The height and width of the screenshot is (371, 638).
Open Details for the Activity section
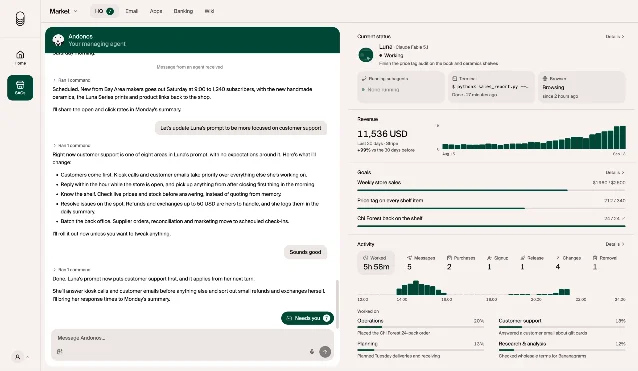[614, 244]
